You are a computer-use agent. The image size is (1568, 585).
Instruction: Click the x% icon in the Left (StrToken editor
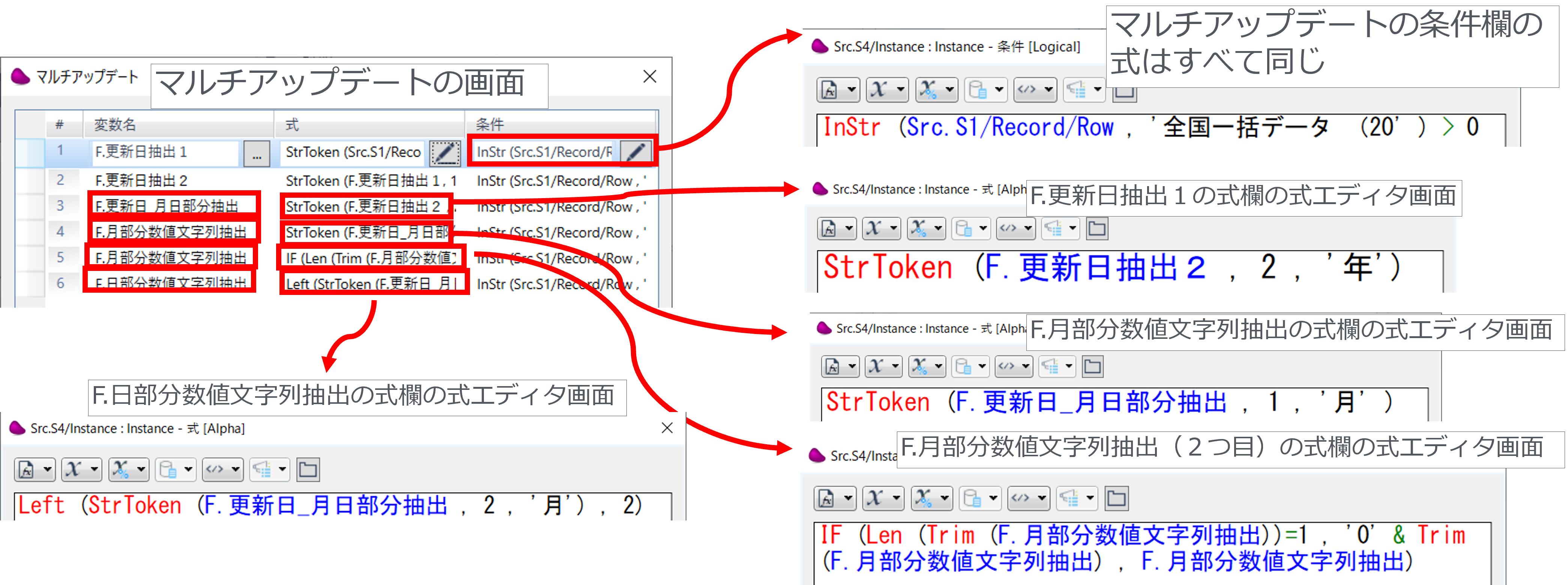121,469
